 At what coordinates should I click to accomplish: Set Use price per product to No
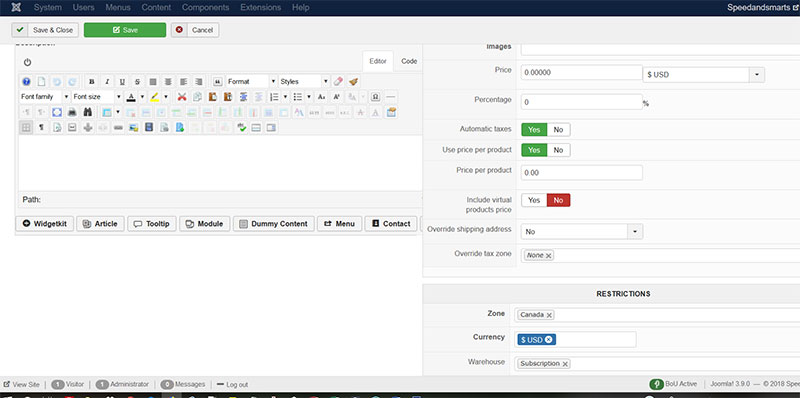coord(558,150)
